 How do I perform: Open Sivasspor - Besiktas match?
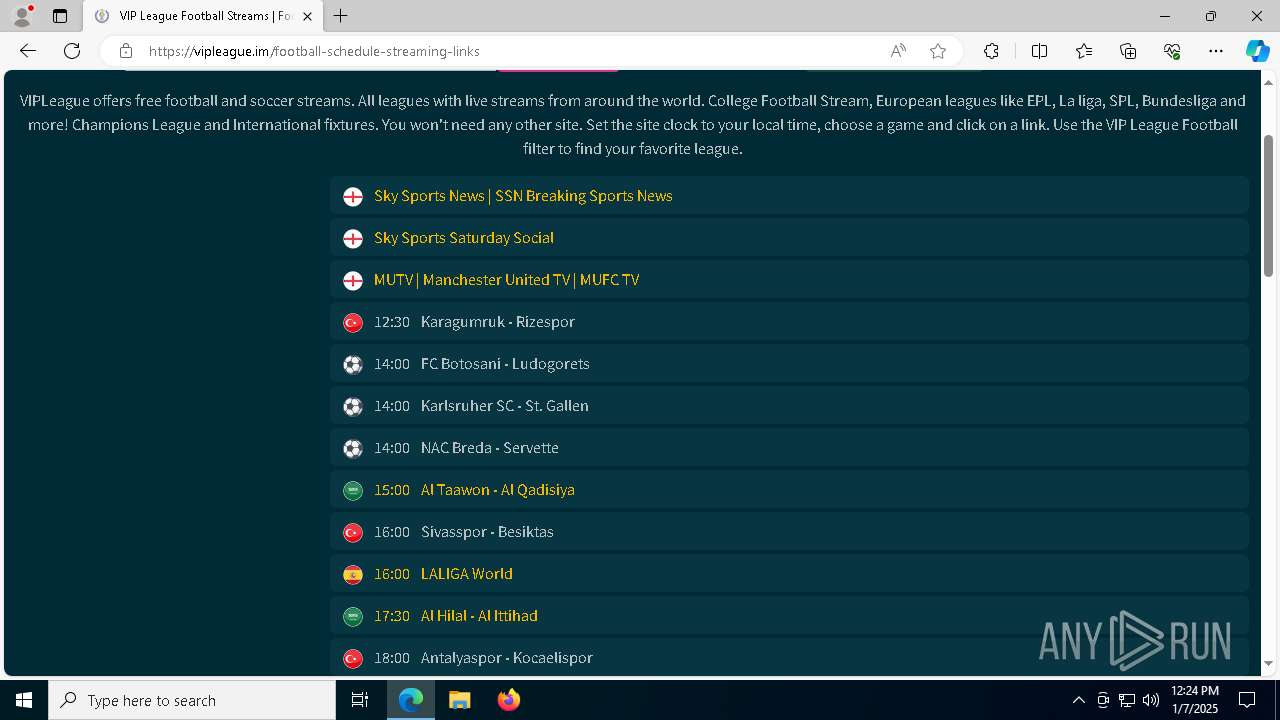click(x=487, y=532)
